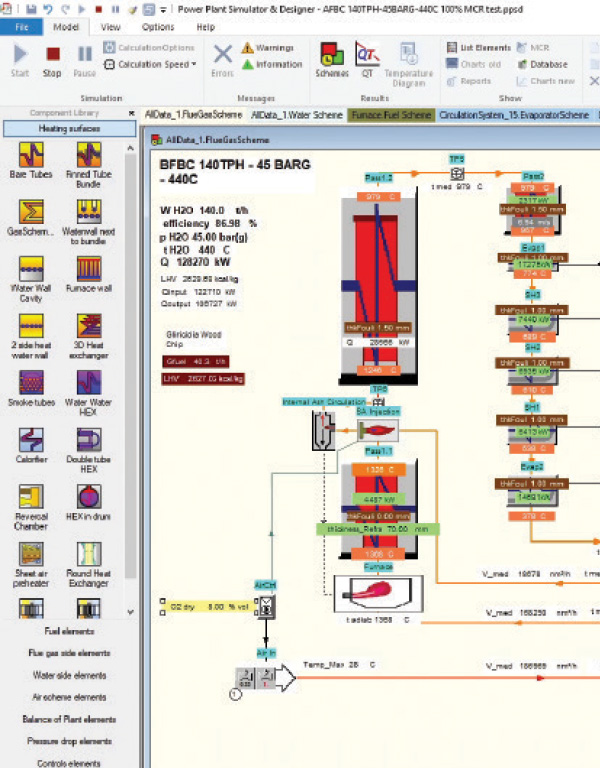Select the Bare Tubes component
The height and width of the screenshot is (770, 600).
pos(32,156)
